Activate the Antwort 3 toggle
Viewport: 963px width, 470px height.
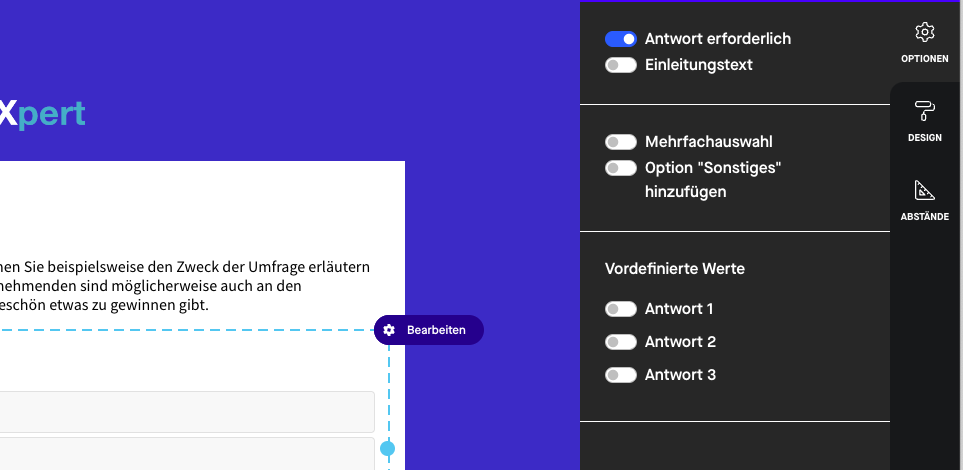pos(621,375)
